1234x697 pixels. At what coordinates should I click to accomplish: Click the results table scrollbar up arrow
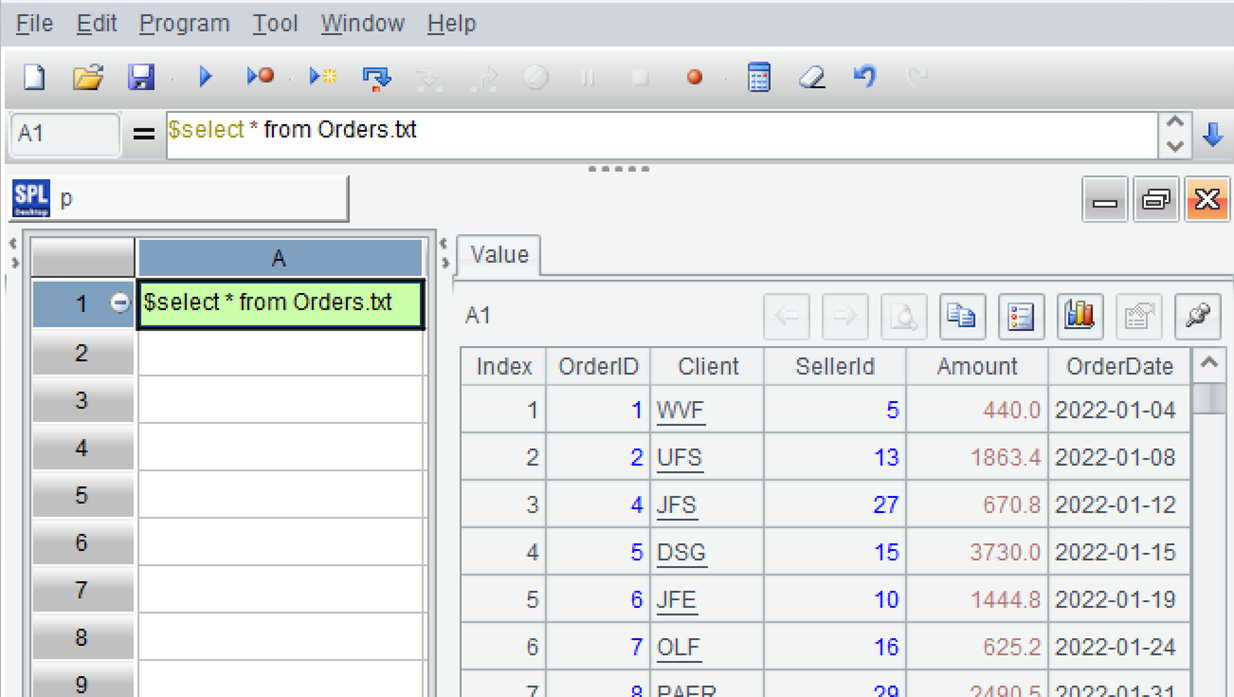1208,364
